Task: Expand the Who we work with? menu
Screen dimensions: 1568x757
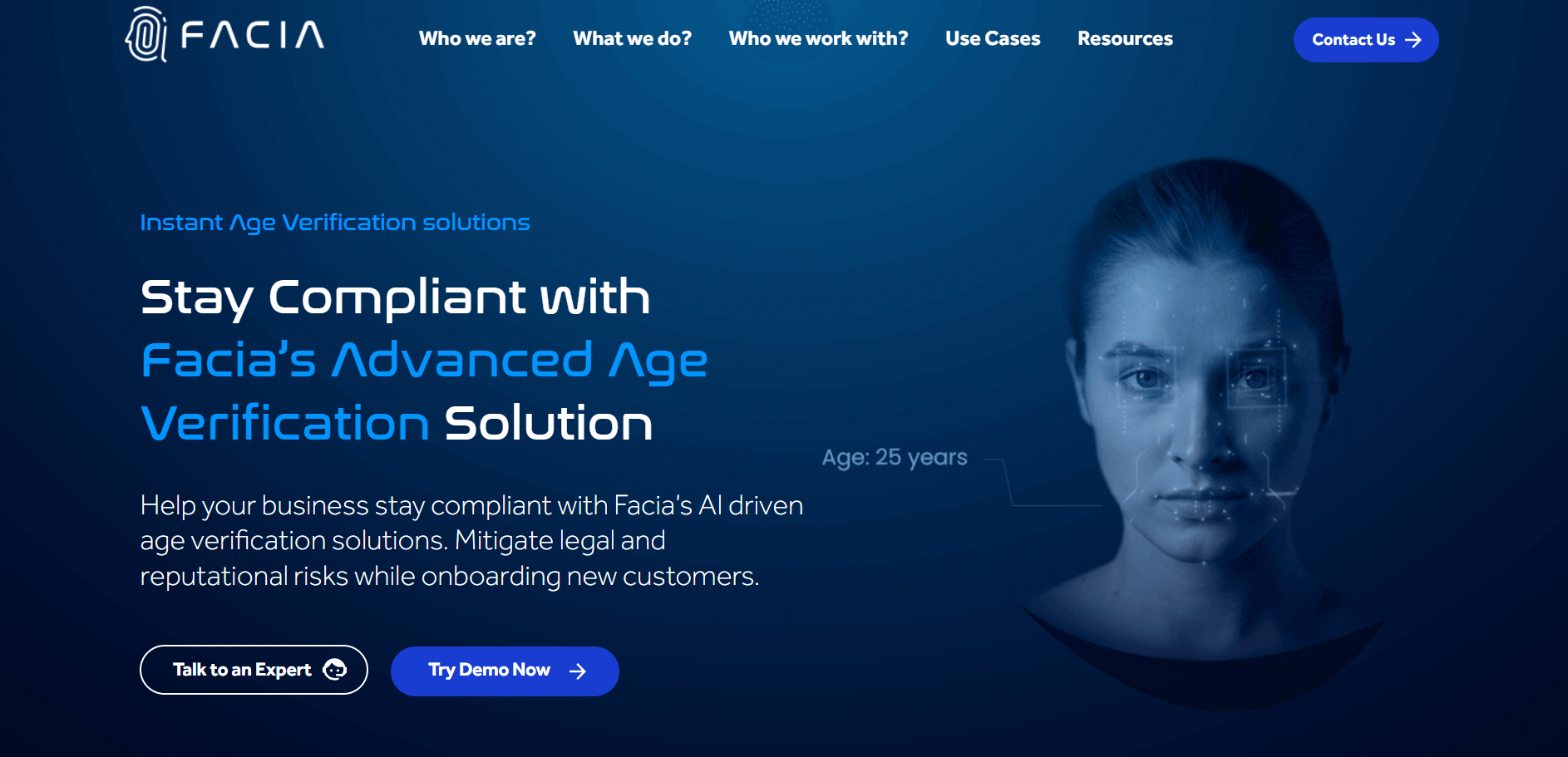Action: [x=818, y=39]
